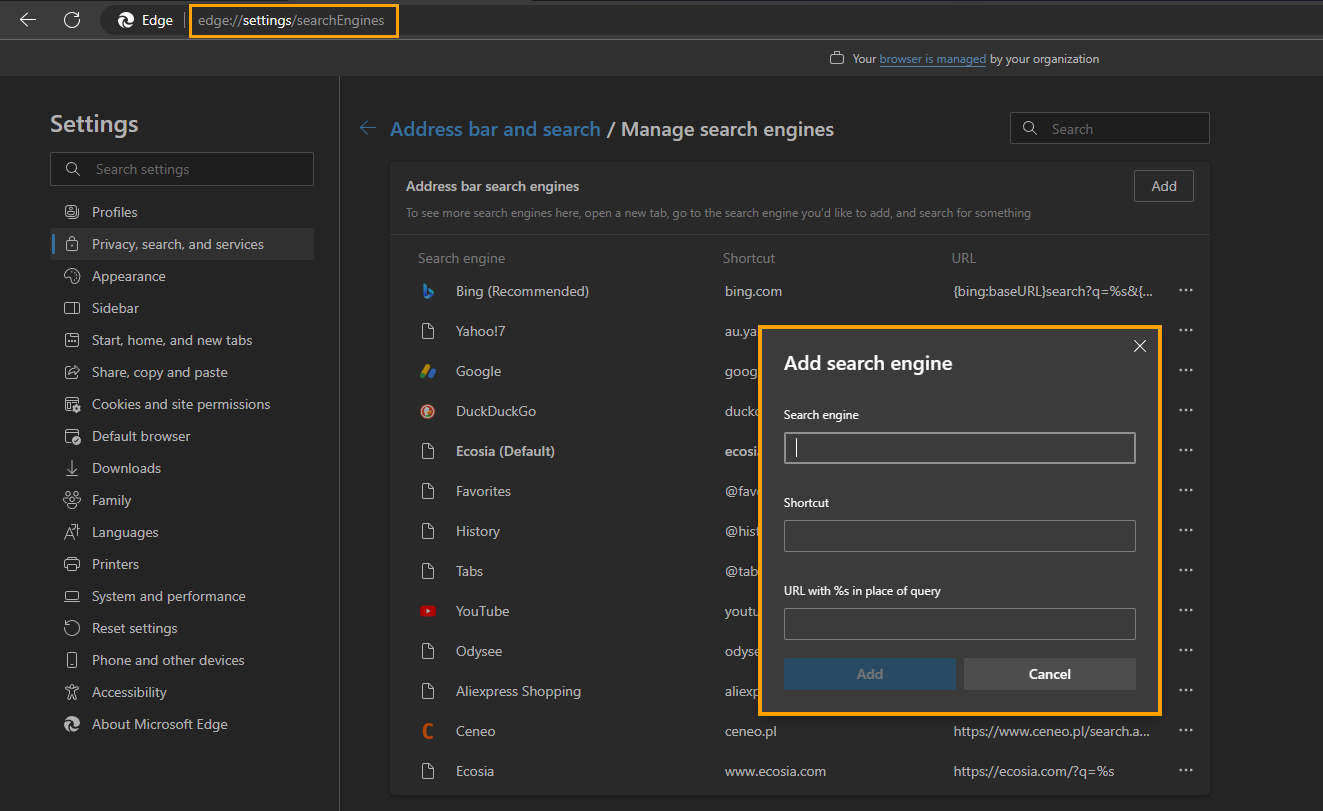Viewport: 1323px width, 811px height.
Task: Open more options for Tabs row
Action: click(1186, 571)
